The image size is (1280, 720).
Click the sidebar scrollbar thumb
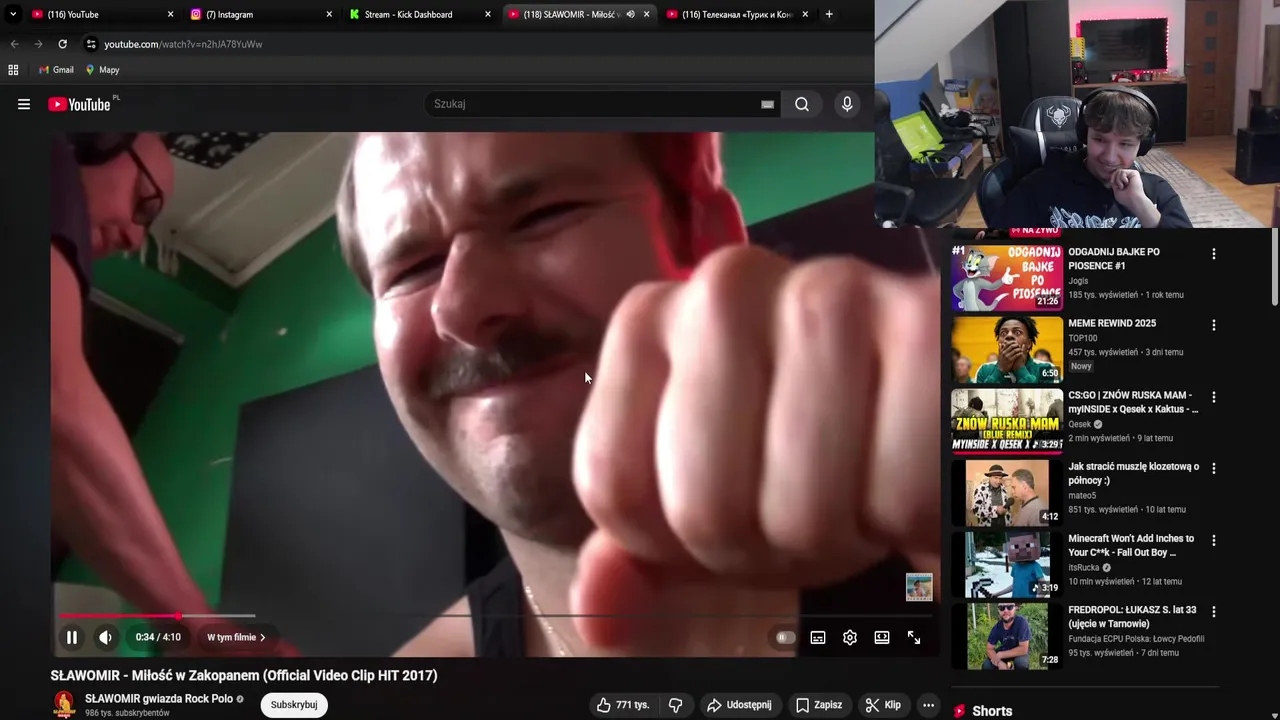point(1275,266)
